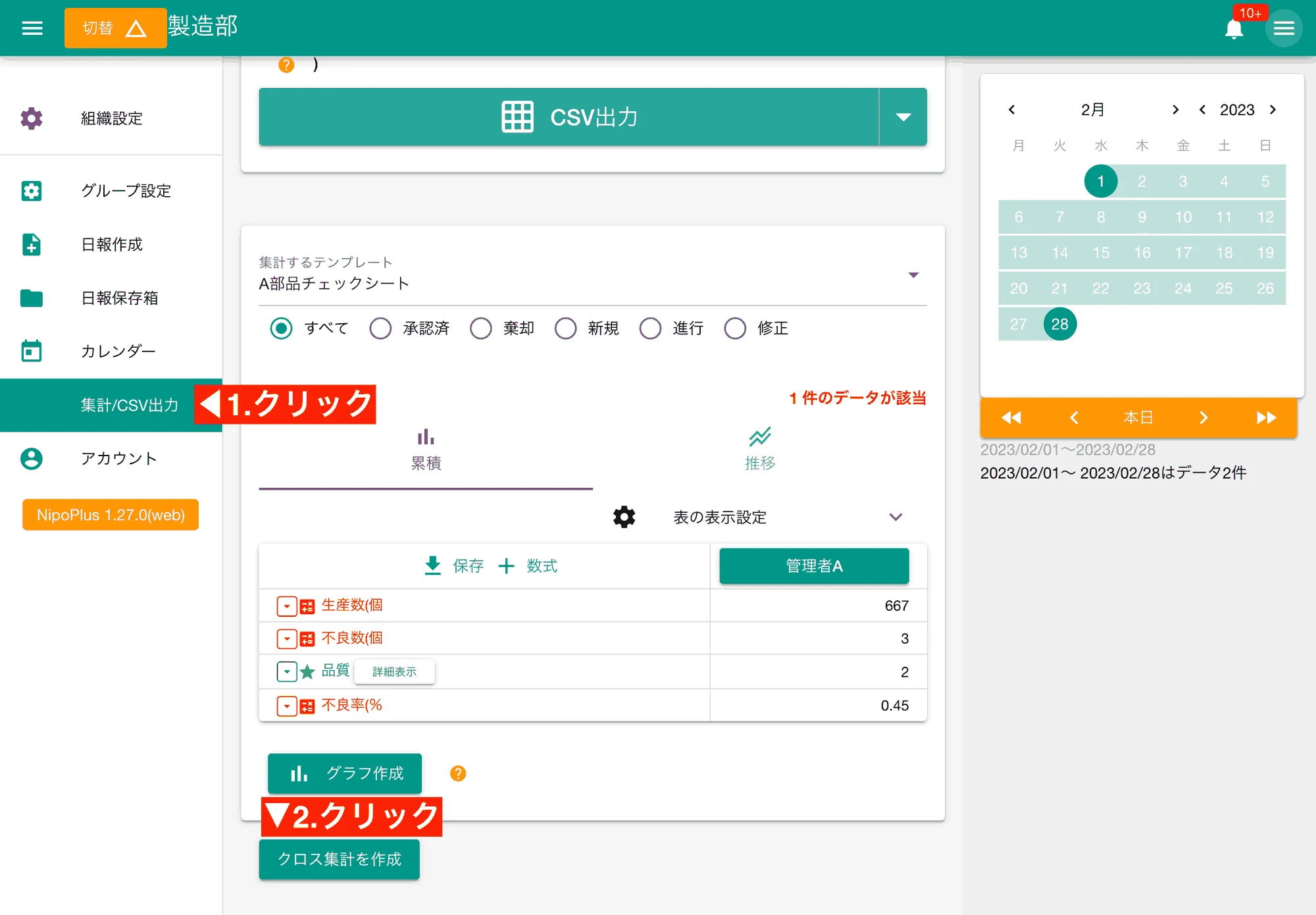Screen dimensions: 1316x915
Task: Select the アカウント user icon
Action: pyautogui.click(x=31, y=459)
